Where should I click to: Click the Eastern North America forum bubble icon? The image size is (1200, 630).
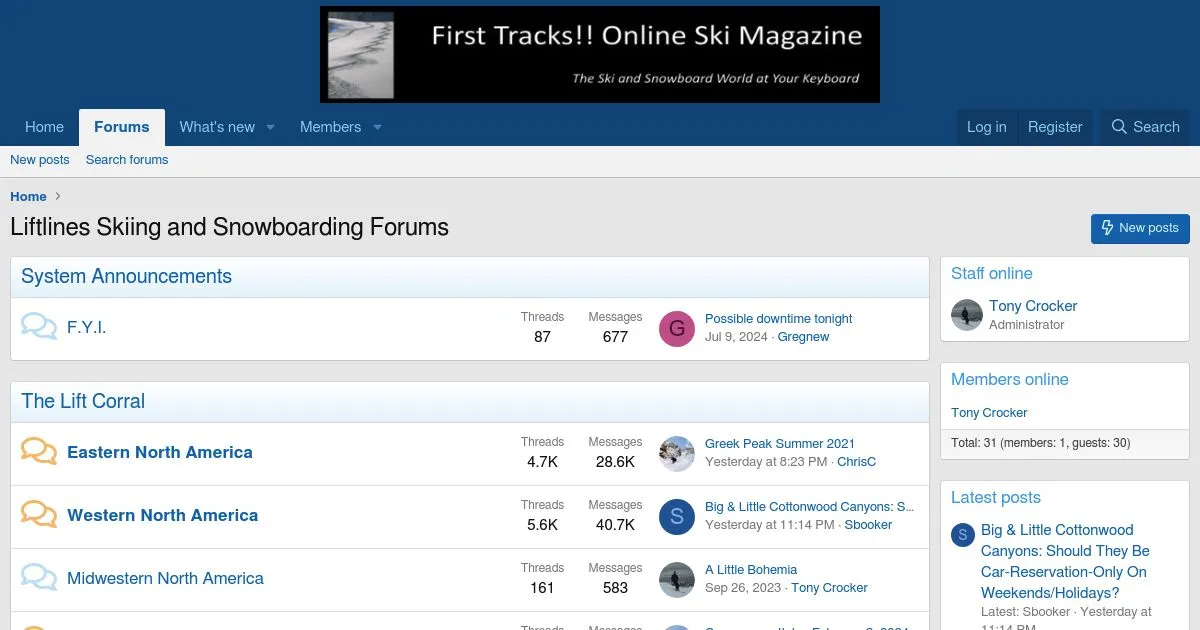coord(39,452)
